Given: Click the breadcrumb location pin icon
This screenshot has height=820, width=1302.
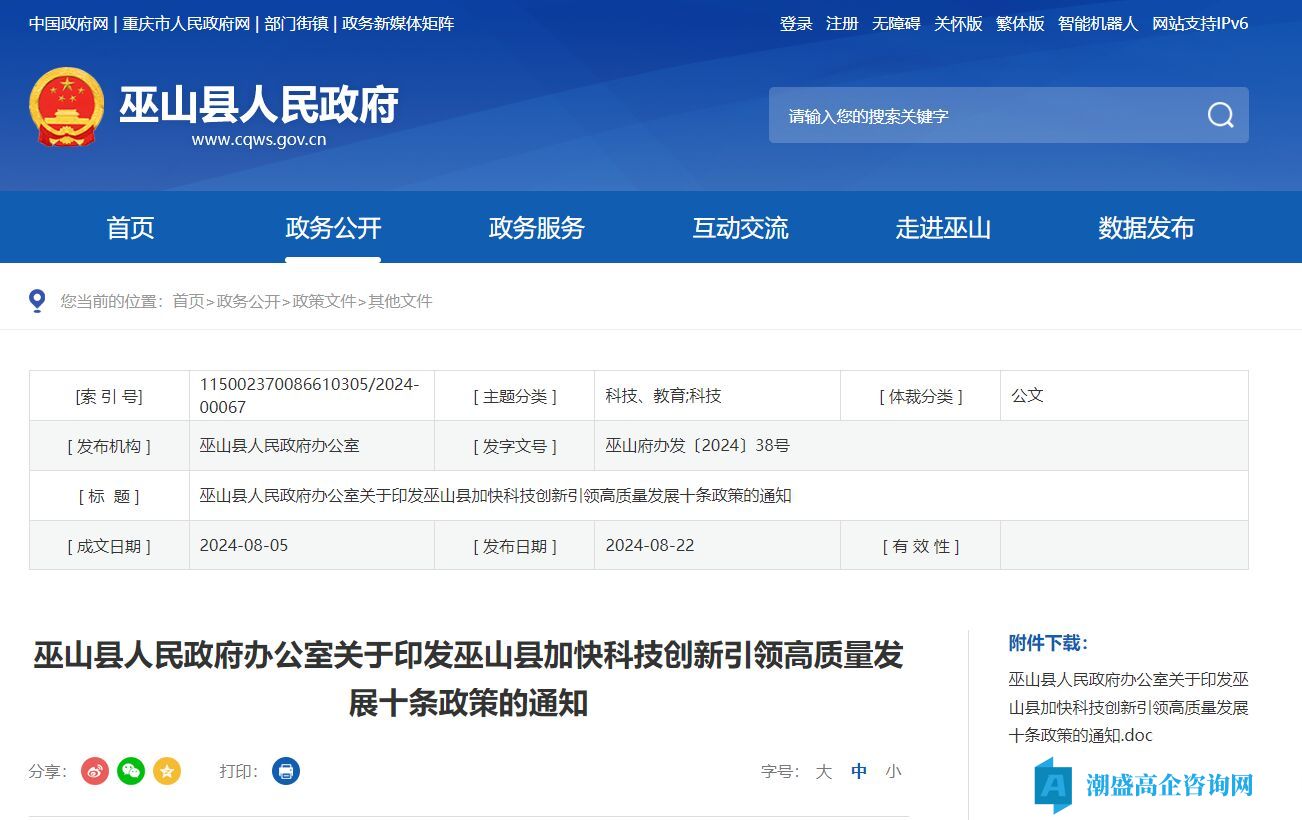Looking at the screenshot, I should click(x=37, y=301).
